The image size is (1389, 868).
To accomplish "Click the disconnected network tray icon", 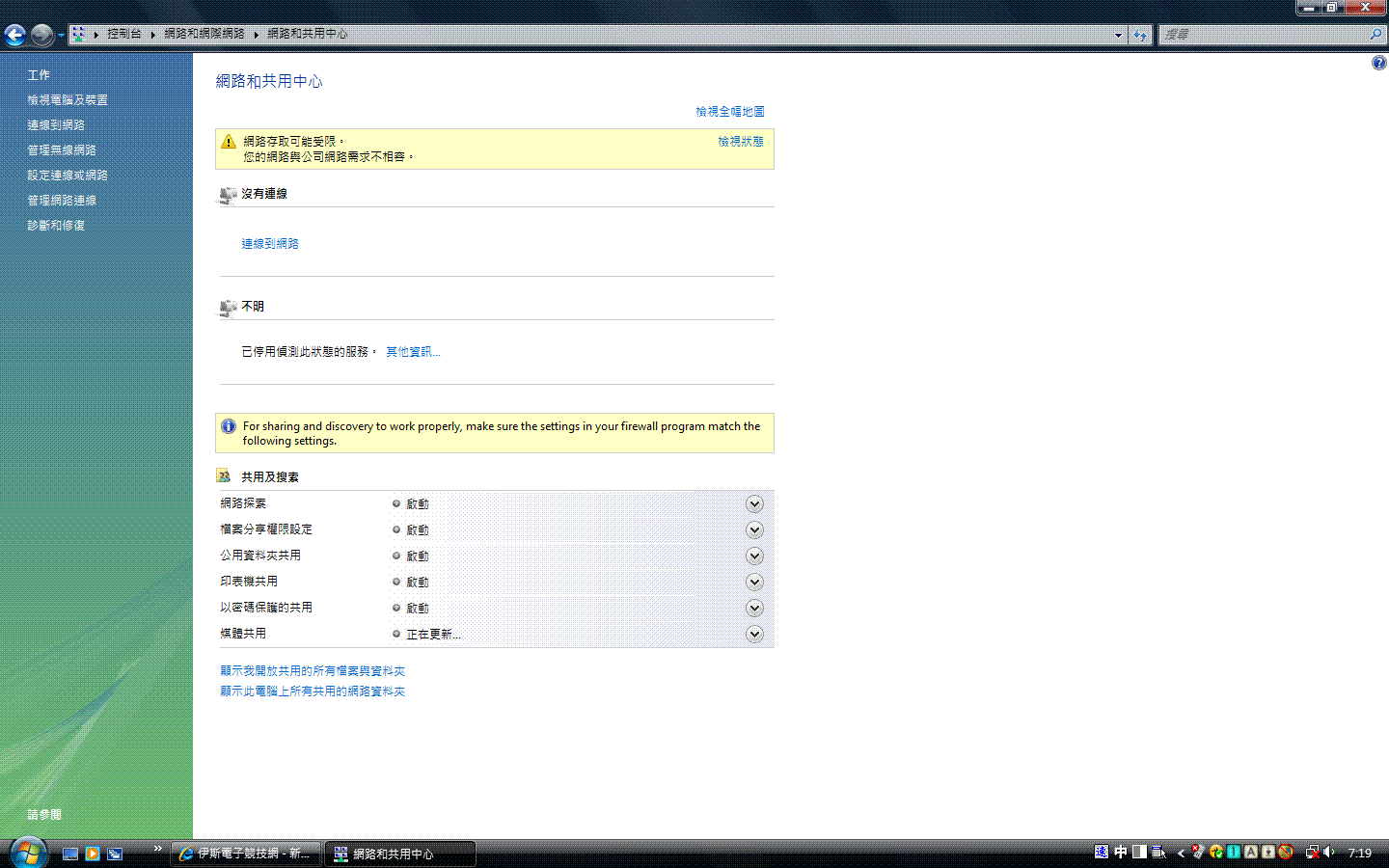I will tap(1312, 853).
